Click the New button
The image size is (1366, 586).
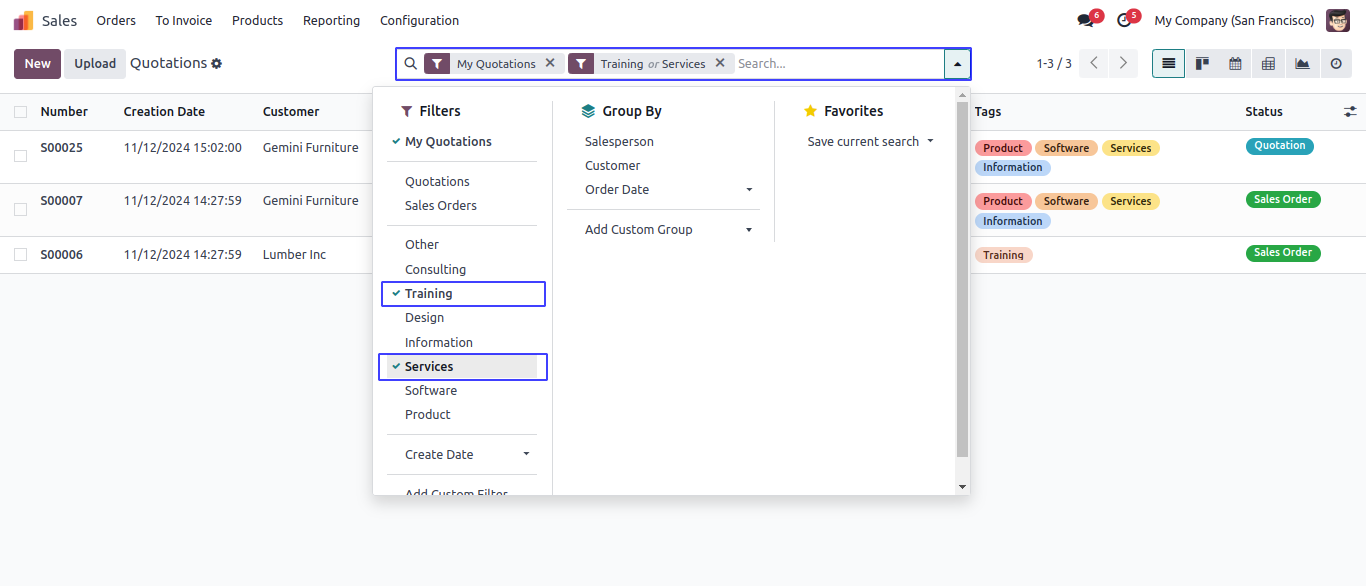pyautogui.click(x=37, y=64)
